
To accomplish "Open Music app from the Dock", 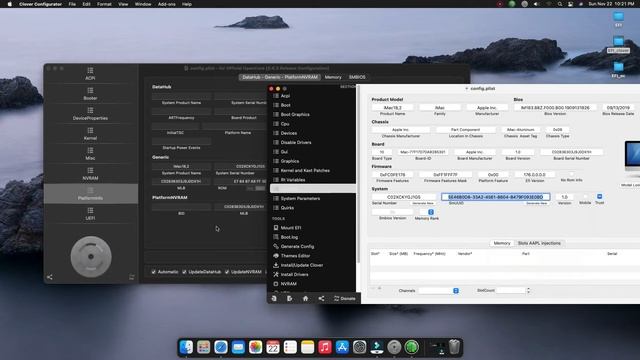I will pos(324,347).
